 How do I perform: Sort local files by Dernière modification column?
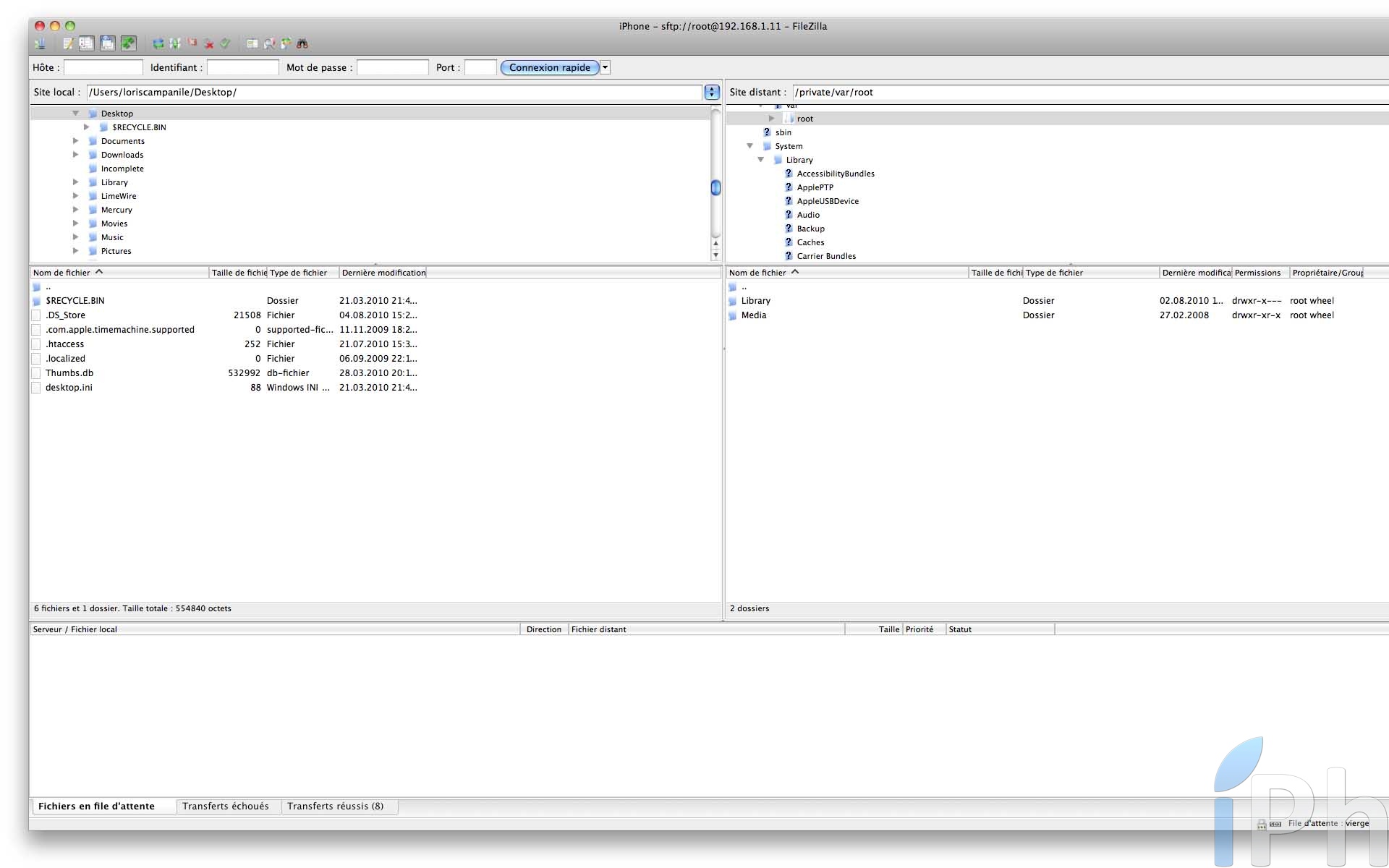click(383, 273)
